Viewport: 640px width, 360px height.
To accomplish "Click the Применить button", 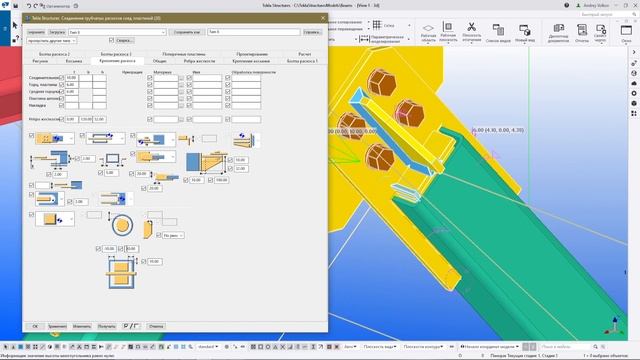I will 57,326.
